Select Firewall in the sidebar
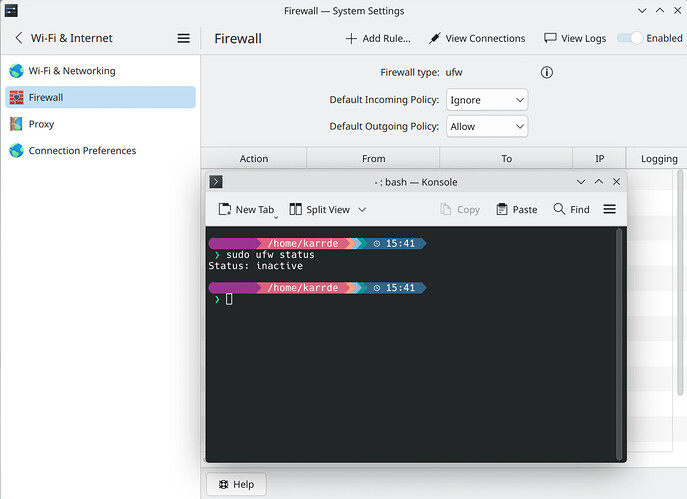 (x=100, y=97)
